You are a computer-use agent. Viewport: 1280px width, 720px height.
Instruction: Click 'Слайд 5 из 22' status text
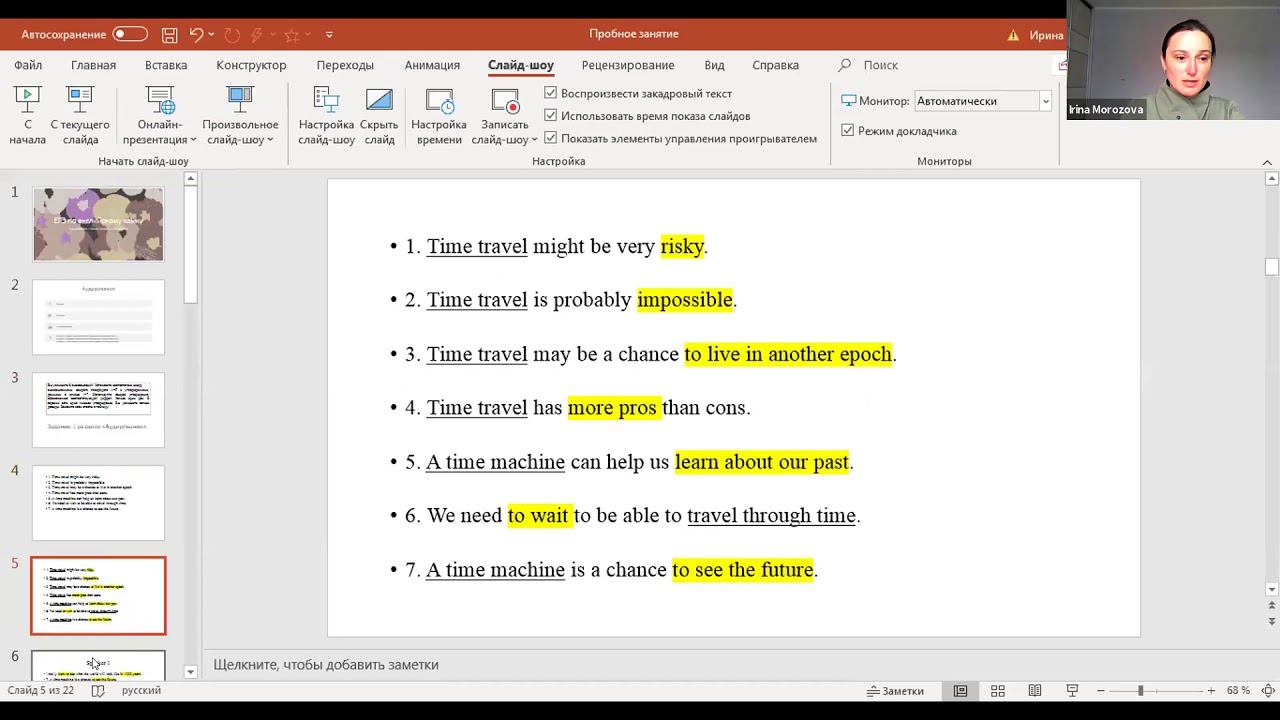41,691
